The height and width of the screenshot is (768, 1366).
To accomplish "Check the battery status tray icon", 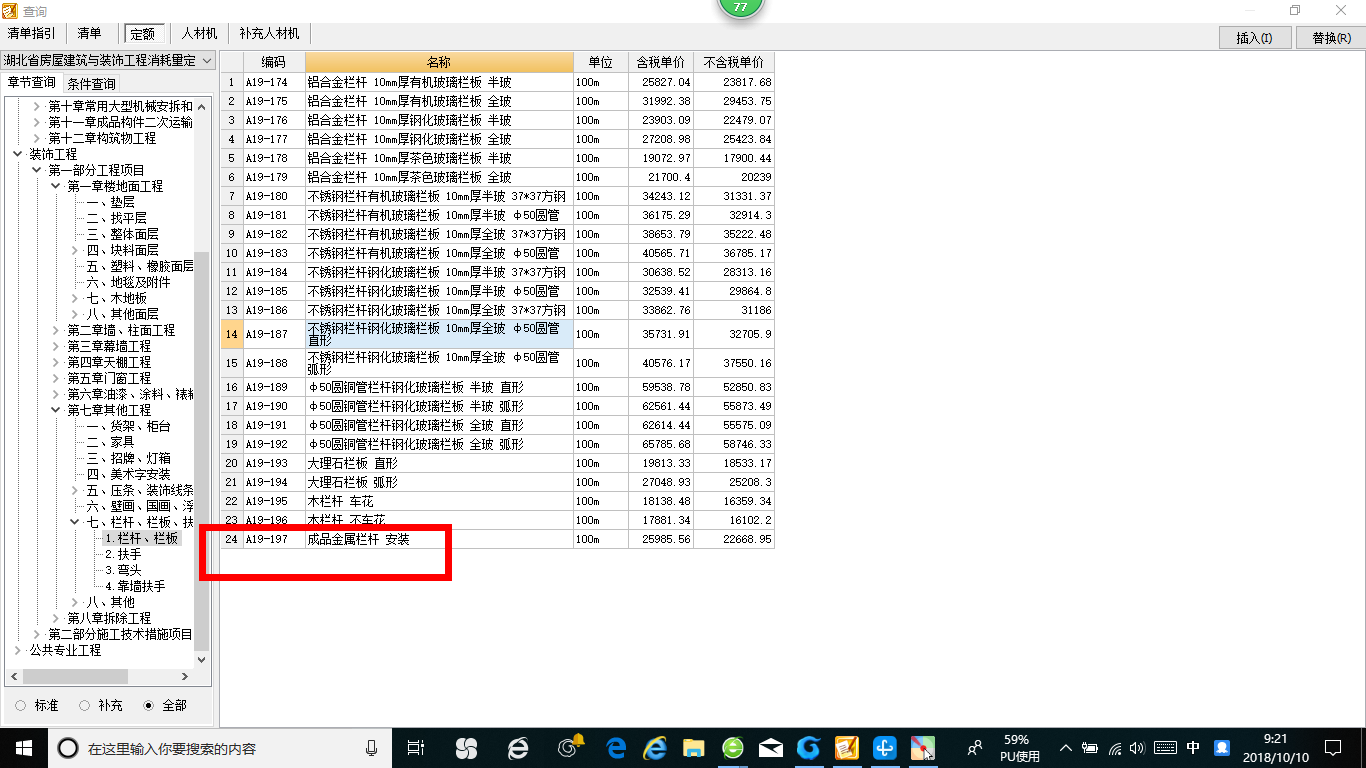I will 1090,747.
